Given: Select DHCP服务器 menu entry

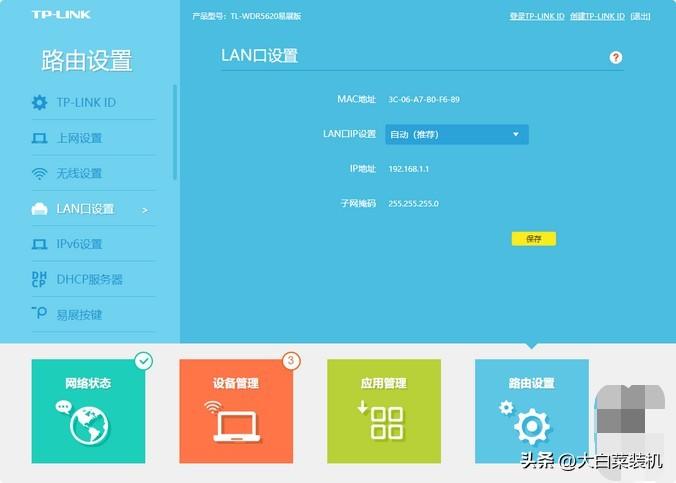Looking at the screenshot, I should (90, 280).
